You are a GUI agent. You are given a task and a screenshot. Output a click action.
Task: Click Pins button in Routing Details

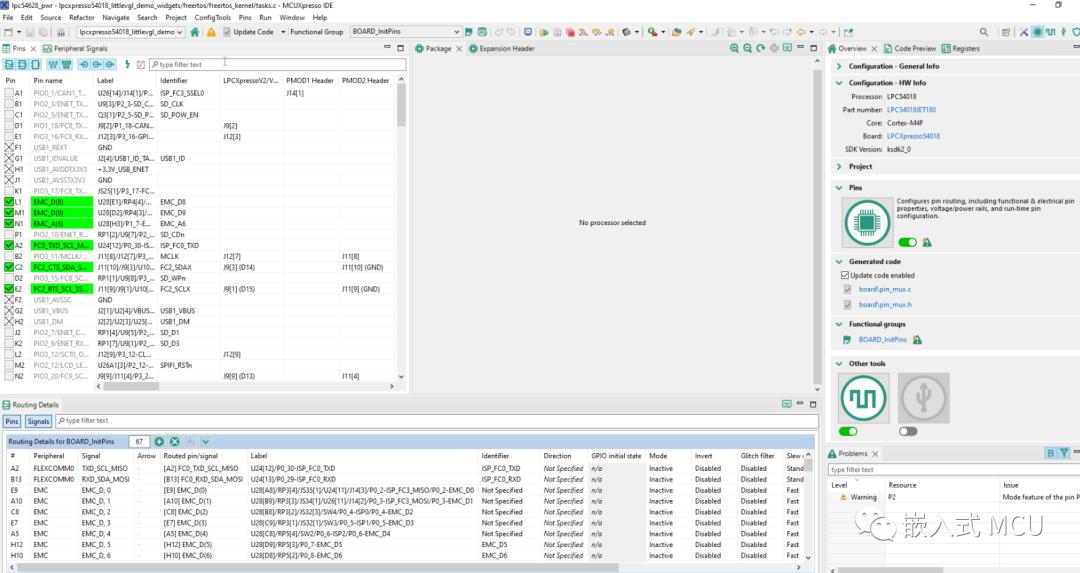click(12, 421)
